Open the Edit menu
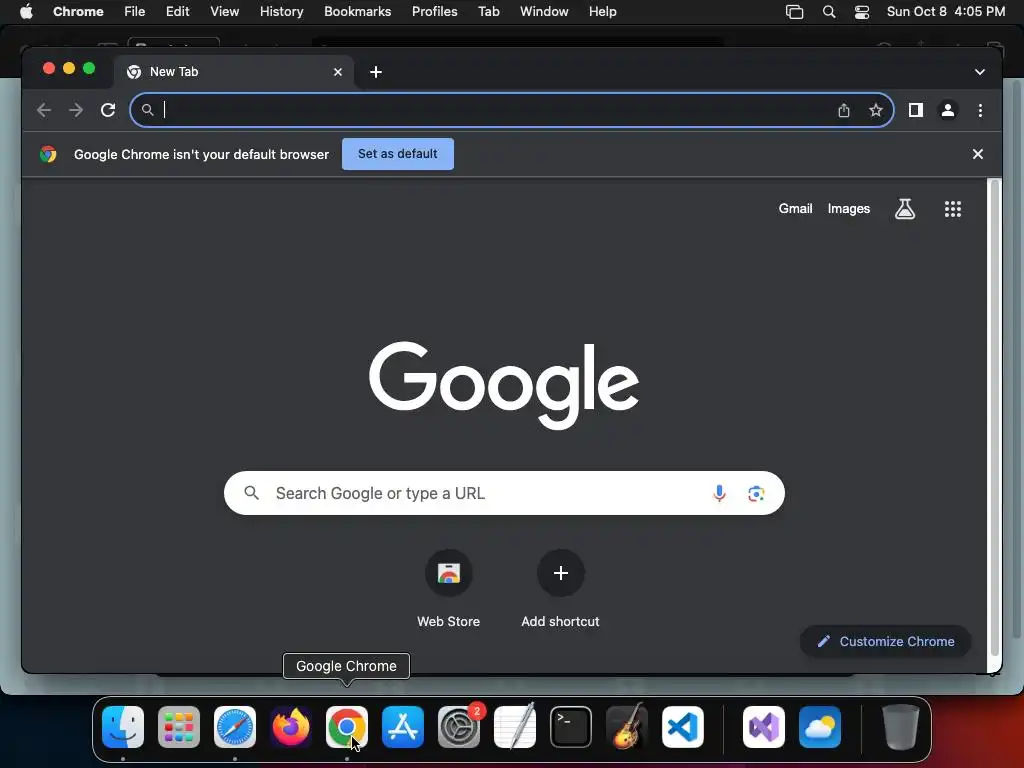Image resolution: width=1024 pixels, height=768 pixels. click(x=177, y=12)
